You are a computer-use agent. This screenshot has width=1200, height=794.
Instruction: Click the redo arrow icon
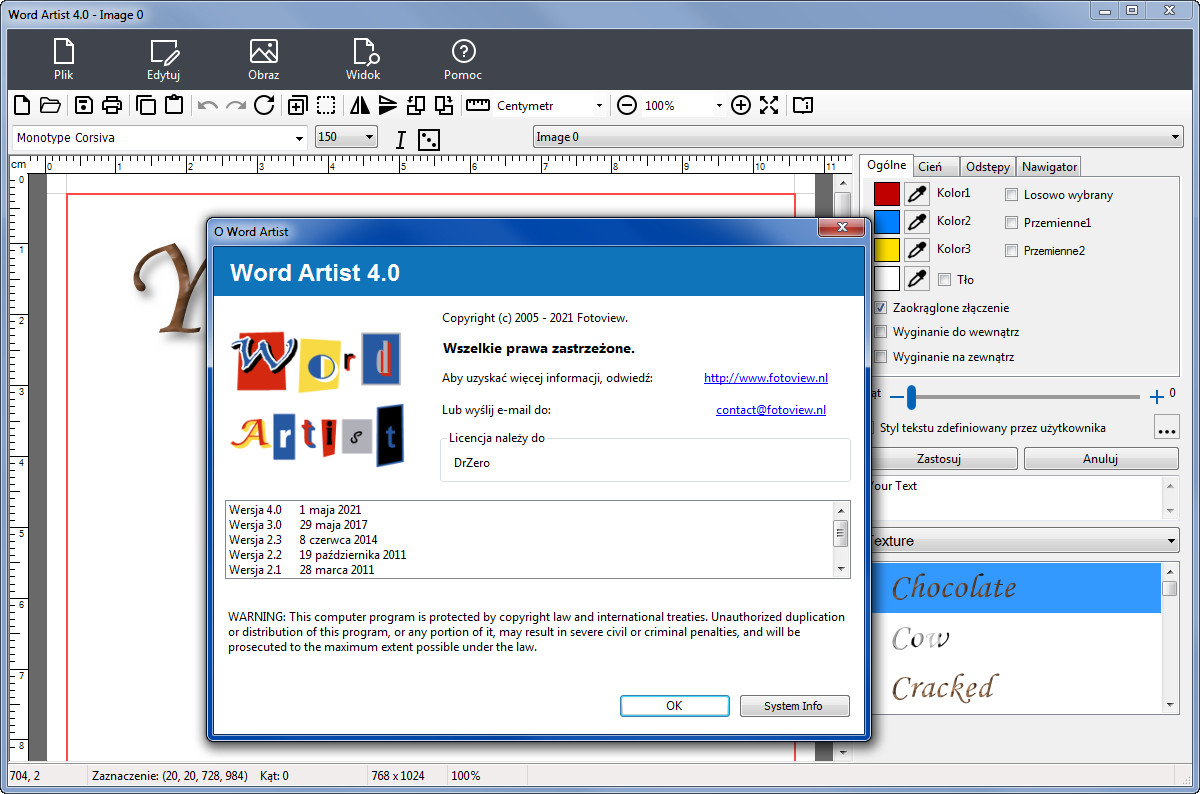(236, 105)
